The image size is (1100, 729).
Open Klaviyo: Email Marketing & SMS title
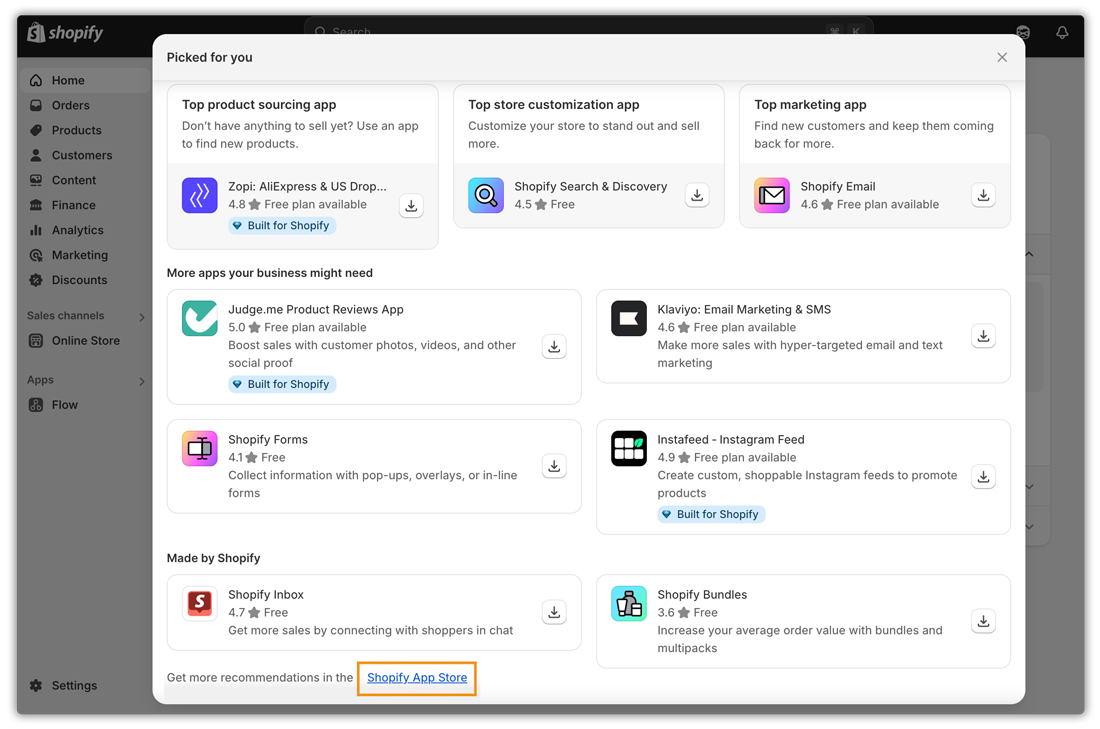(744, 309)
